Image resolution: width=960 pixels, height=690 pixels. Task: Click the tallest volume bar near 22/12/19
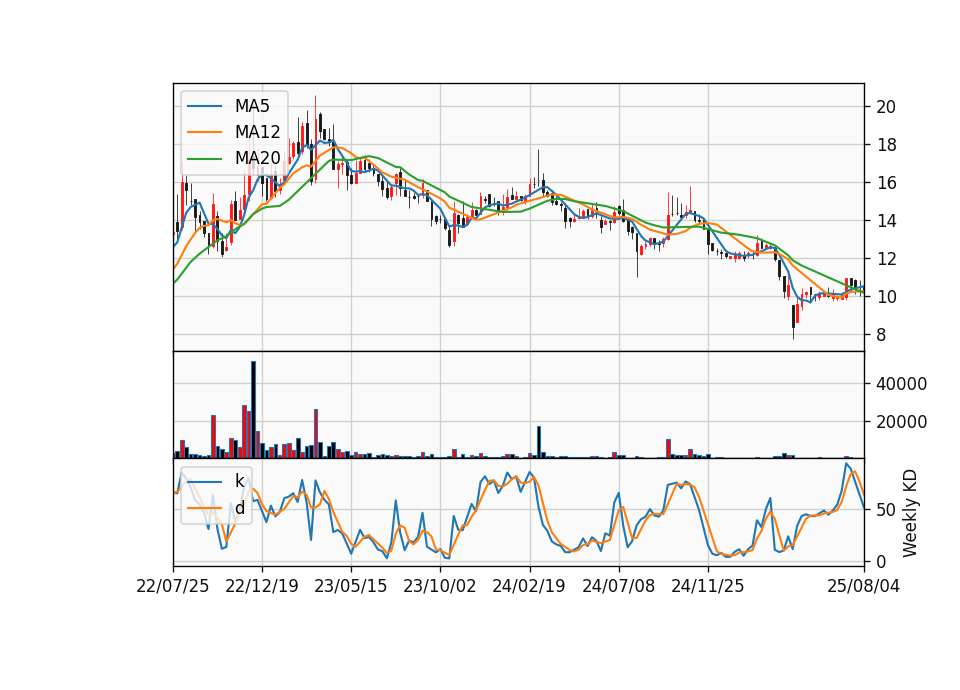[x=253, y=410]
